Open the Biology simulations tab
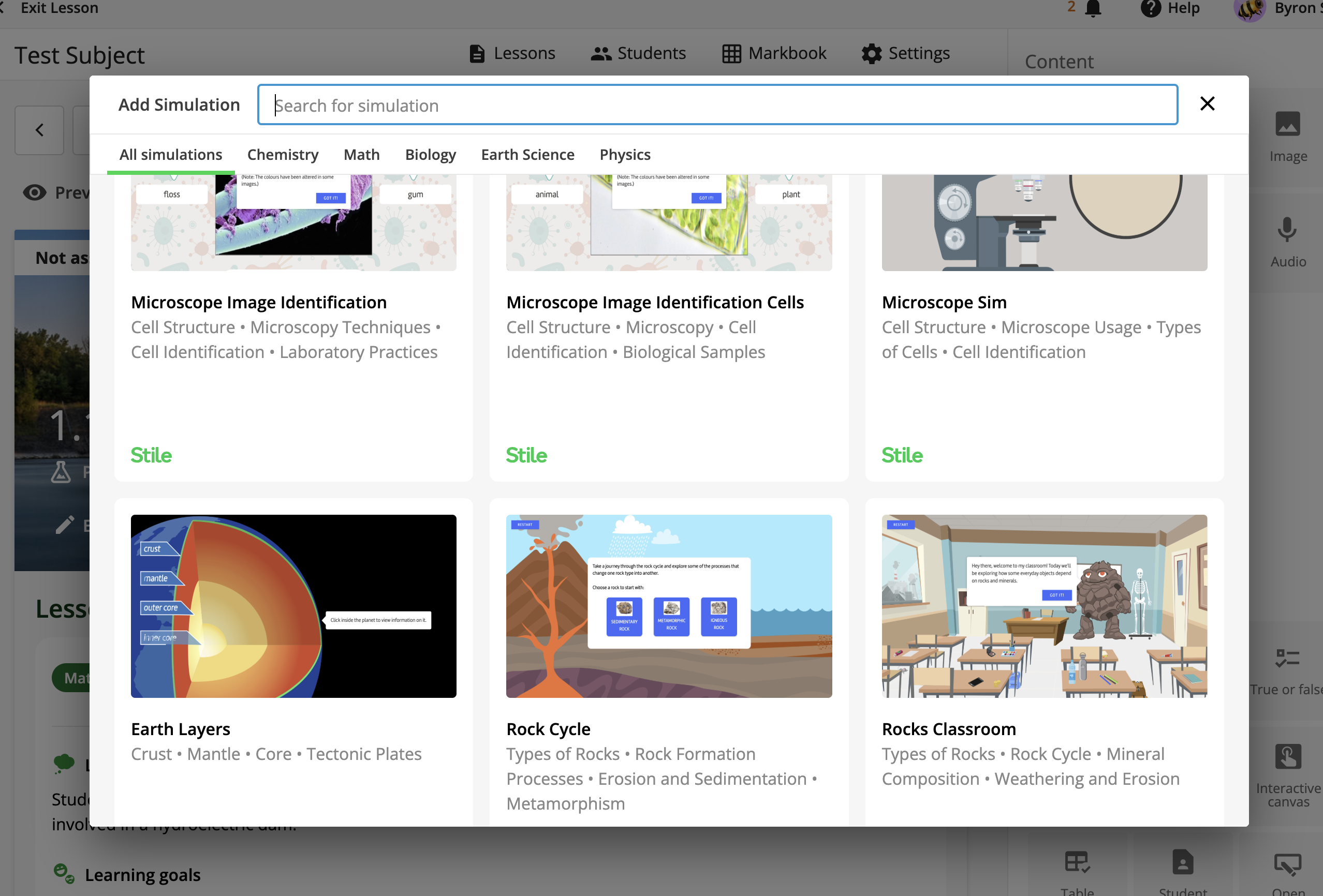 click(x=430, y=155)
